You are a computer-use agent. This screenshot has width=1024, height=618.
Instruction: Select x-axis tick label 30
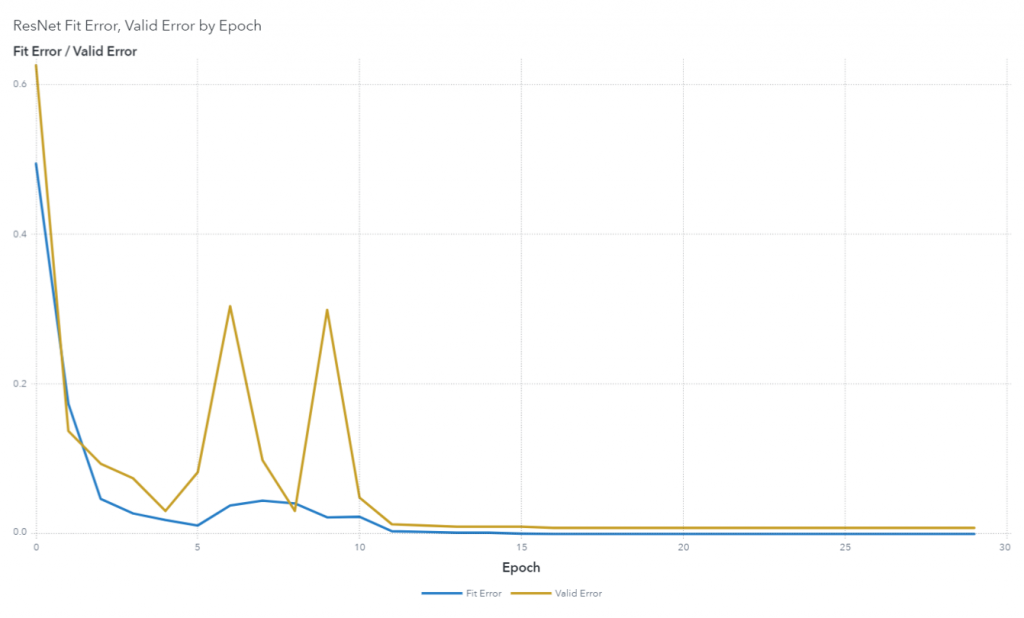tap(1006, 547)
